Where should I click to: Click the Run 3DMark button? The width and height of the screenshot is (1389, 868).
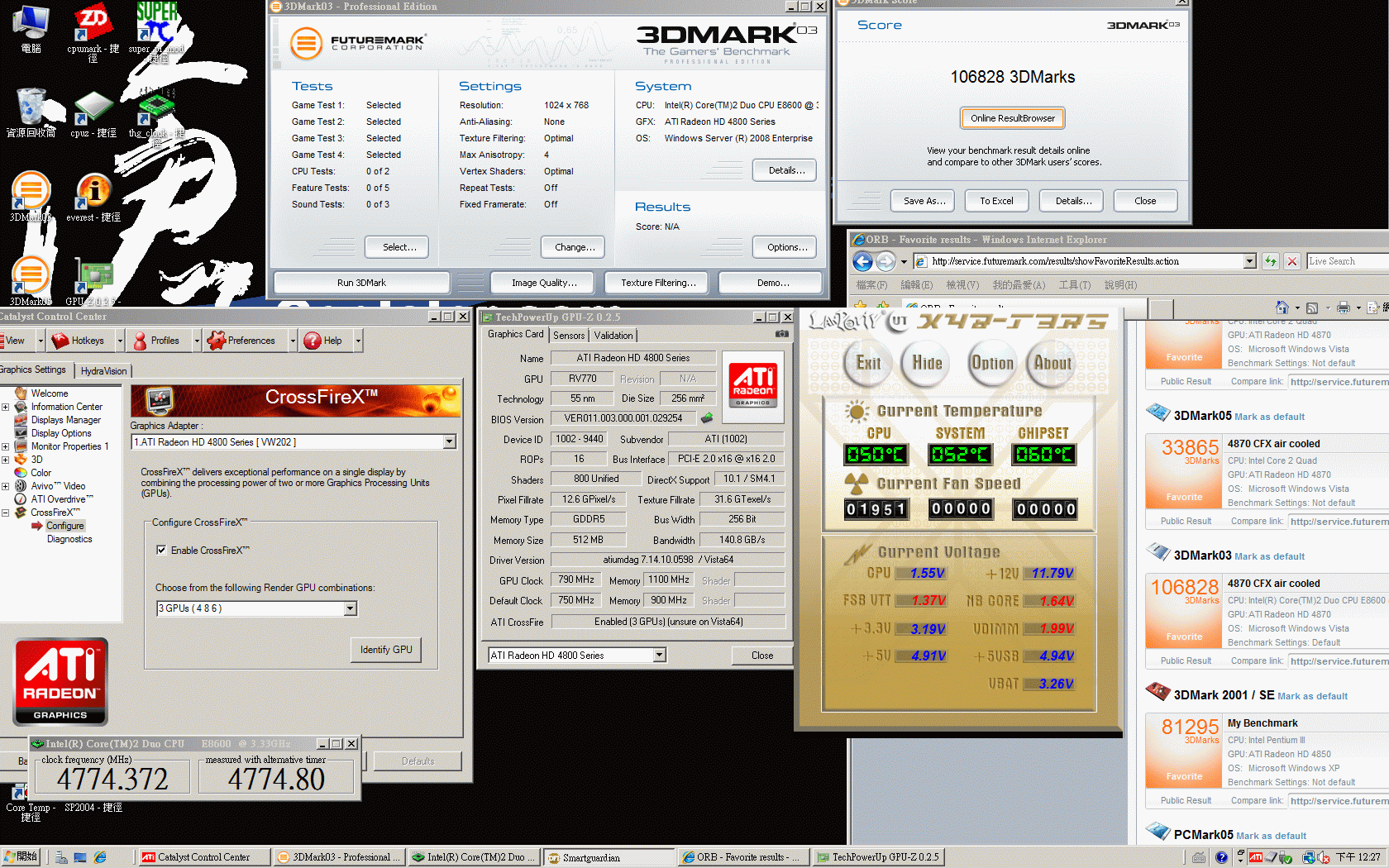coord(361,283)
